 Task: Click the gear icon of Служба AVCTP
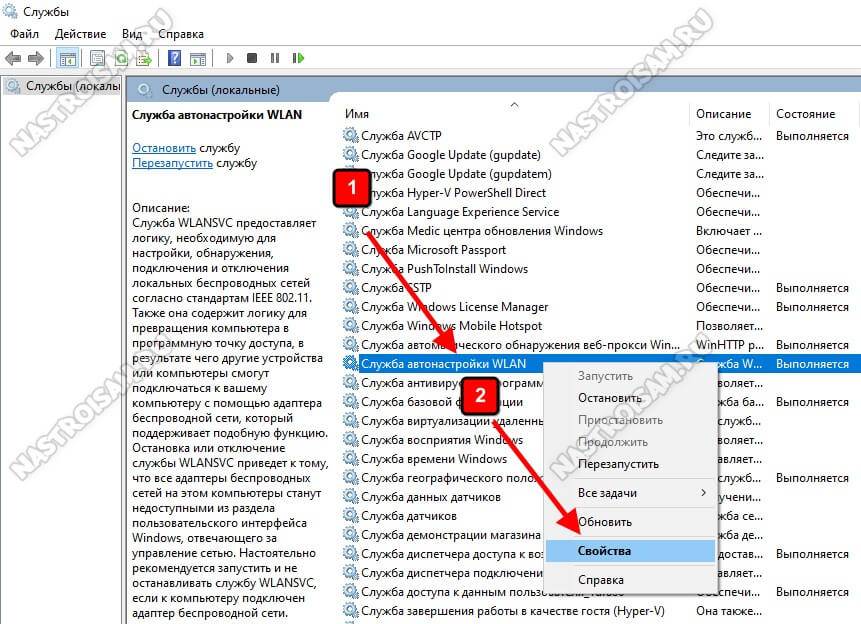350,135
